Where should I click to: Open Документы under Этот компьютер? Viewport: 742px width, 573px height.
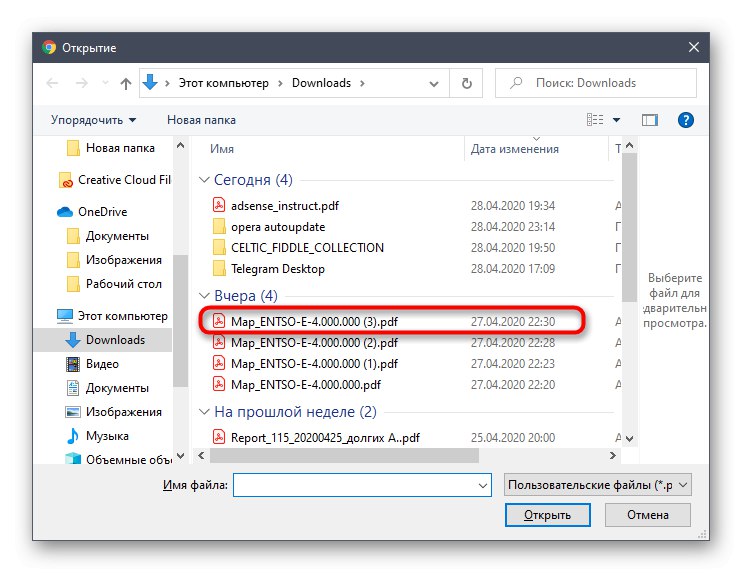tap(108, 388)
